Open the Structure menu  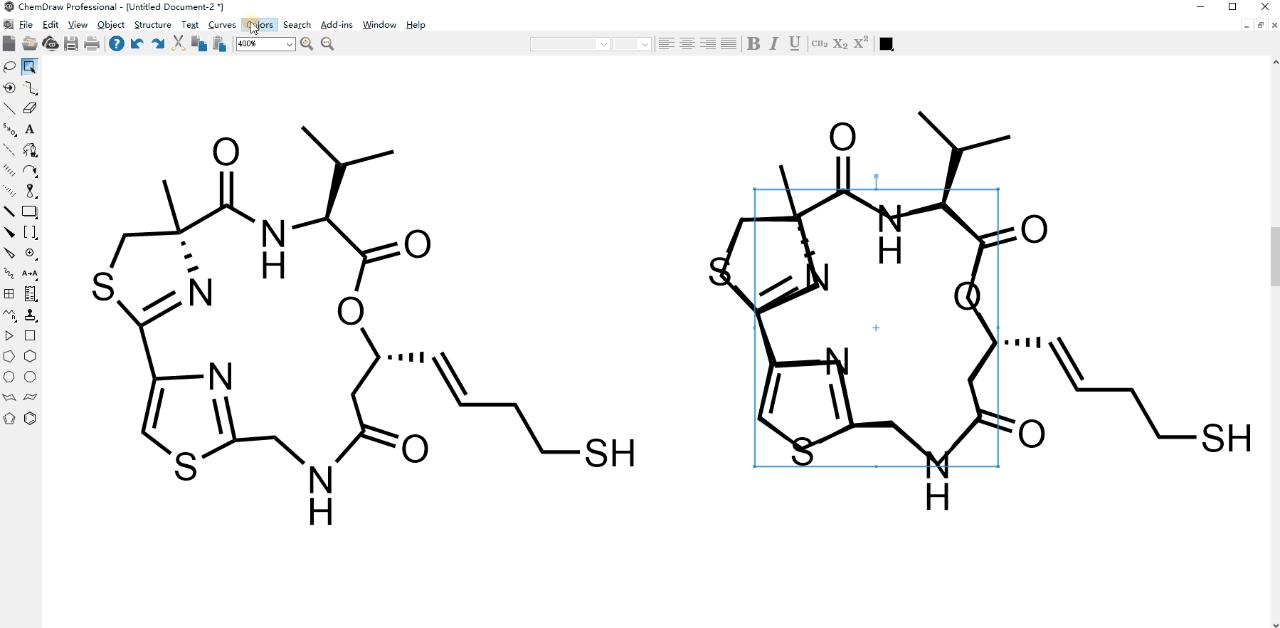point(152,24)
